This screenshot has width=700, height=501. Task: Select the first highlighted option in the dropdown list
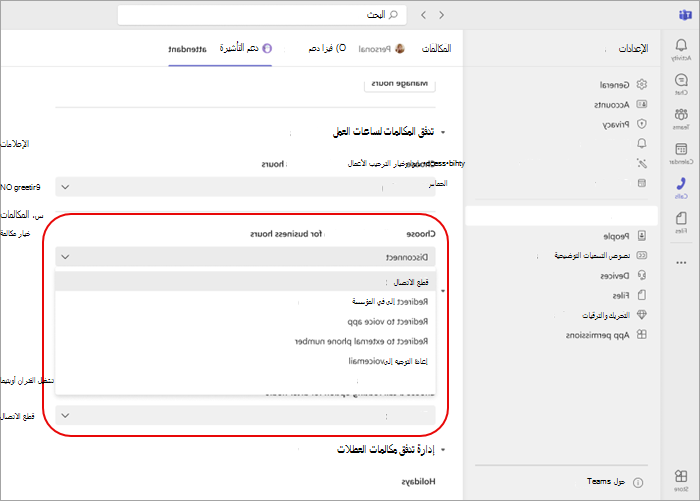click(x=245, y=282)
